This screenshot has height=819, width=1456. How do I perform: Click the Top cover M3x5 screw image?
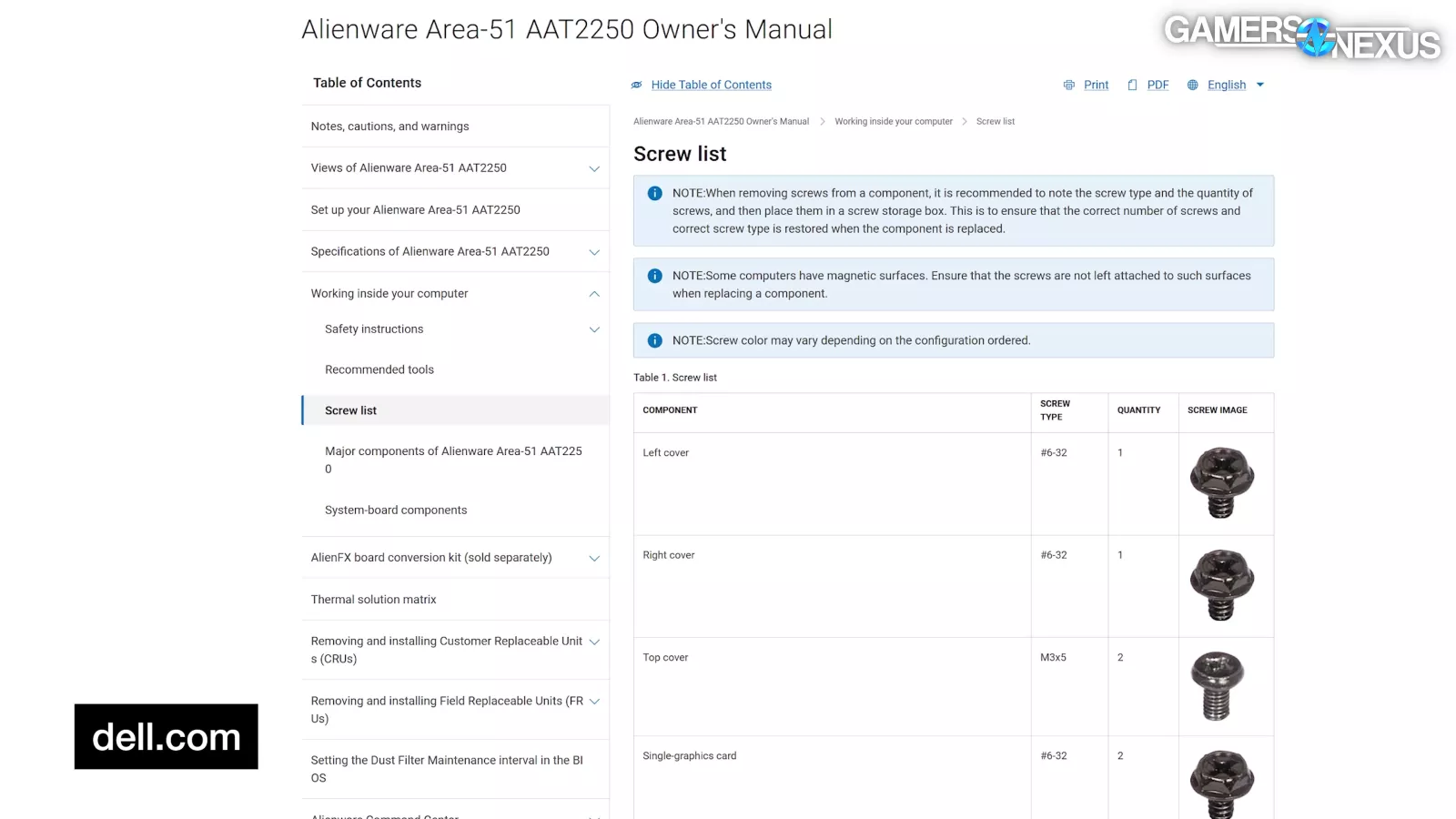tap(1217, 685)
